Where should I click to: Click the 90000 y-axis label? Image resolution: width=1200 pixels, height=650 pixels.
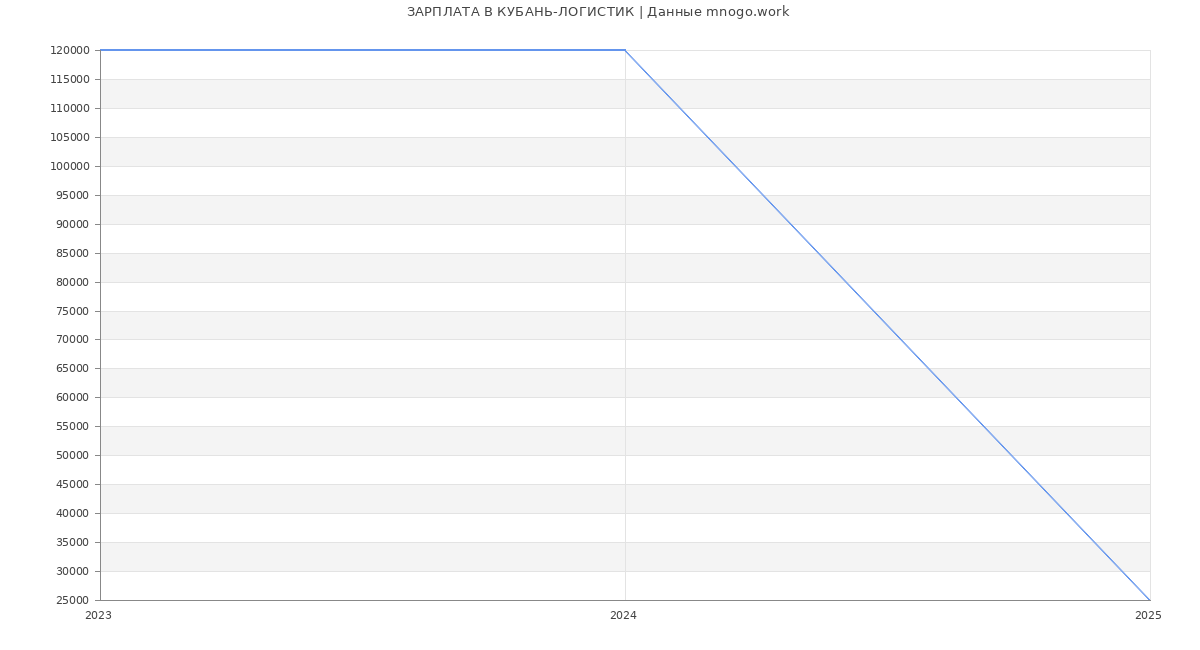(72, 224)
